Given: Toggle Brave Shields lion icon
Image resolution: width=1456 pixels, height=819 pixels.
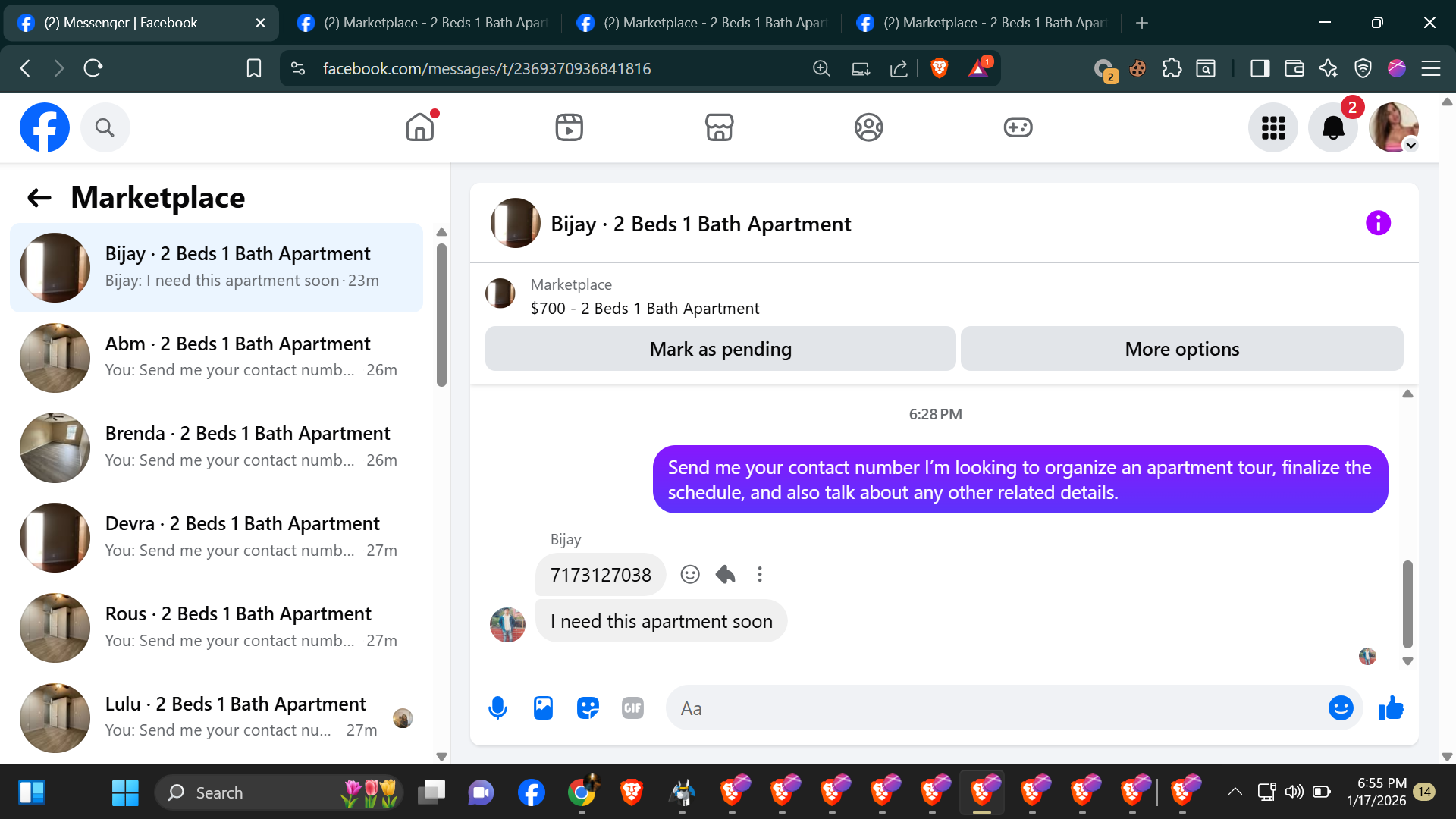Looking at the screenshot, I should (x=939, y=69).
